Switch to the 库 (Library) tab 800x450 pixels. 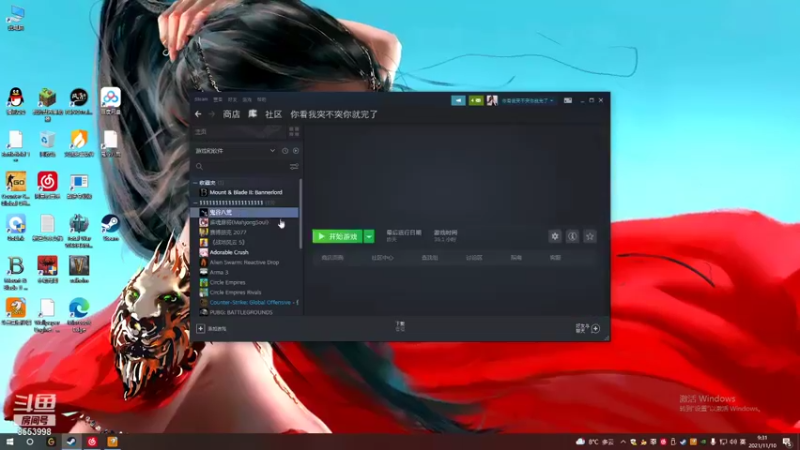tap(253, 114)
